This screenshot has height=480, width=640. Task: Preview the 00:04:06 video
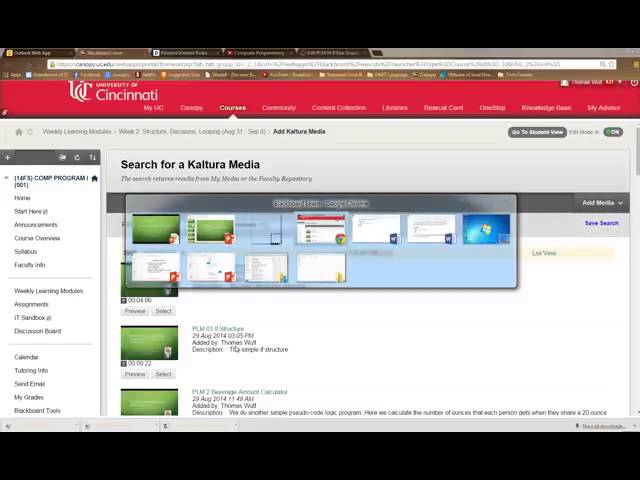(x=135, y=311)
